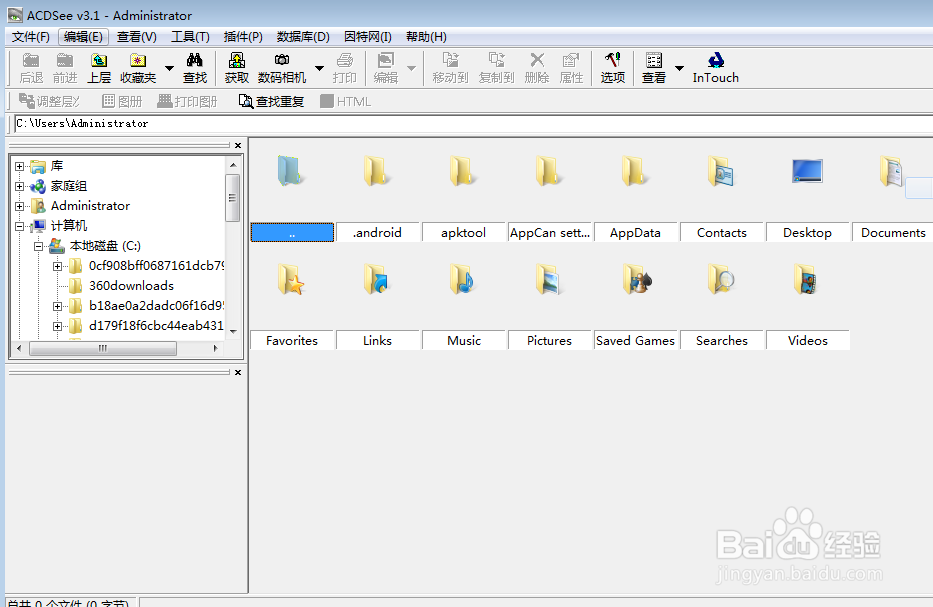Screen dimensions: 933x607
Task: Click the tree horizontal scrollbar thumb
Action: tap(103, 348)
